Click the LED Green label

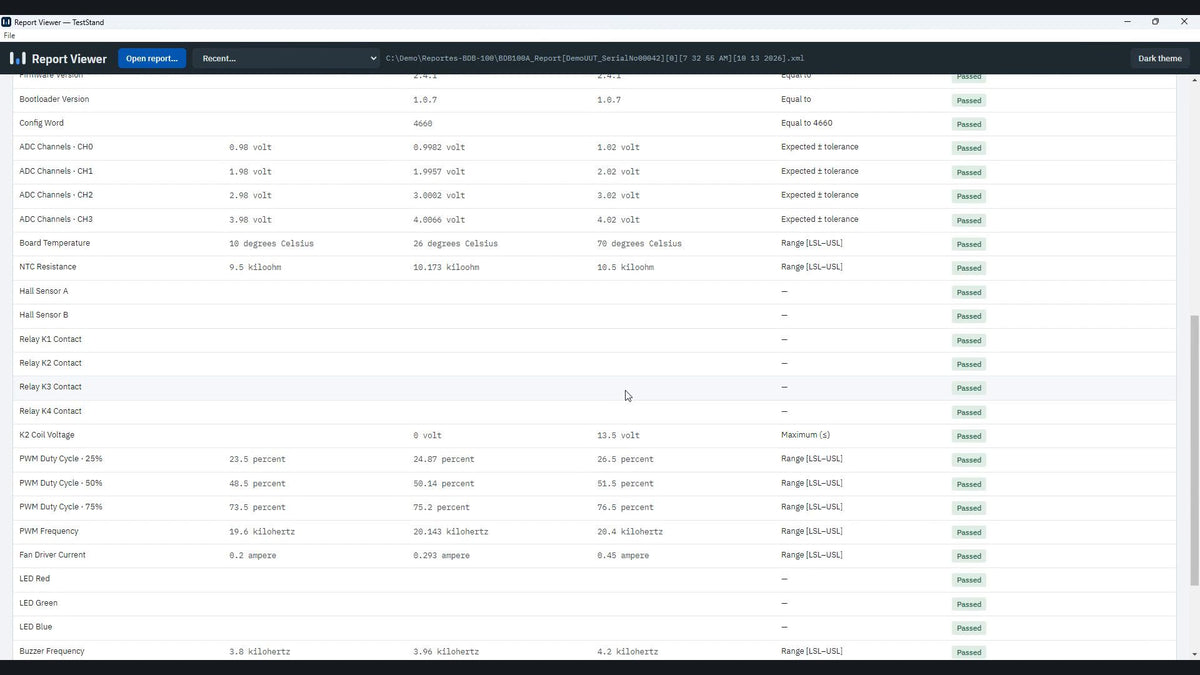38,603
